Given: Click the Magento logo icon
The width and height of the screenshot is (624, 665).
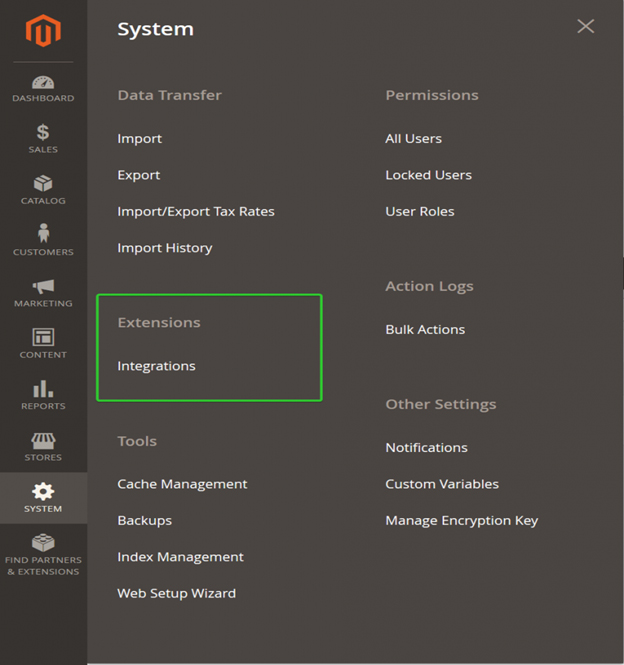Looking at the screenshot, I should [x=43, y=31].
